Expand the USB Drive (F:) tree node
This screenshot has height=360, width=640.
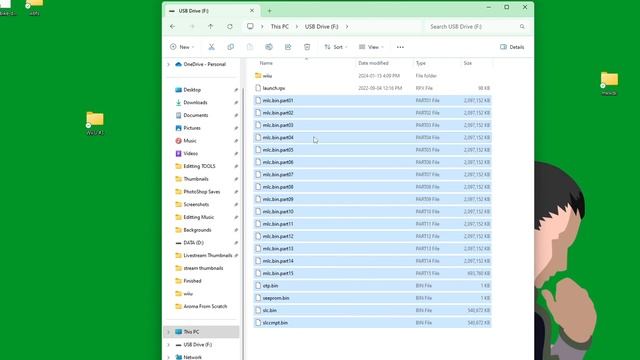pyautogui.click(x=169, y=345)
